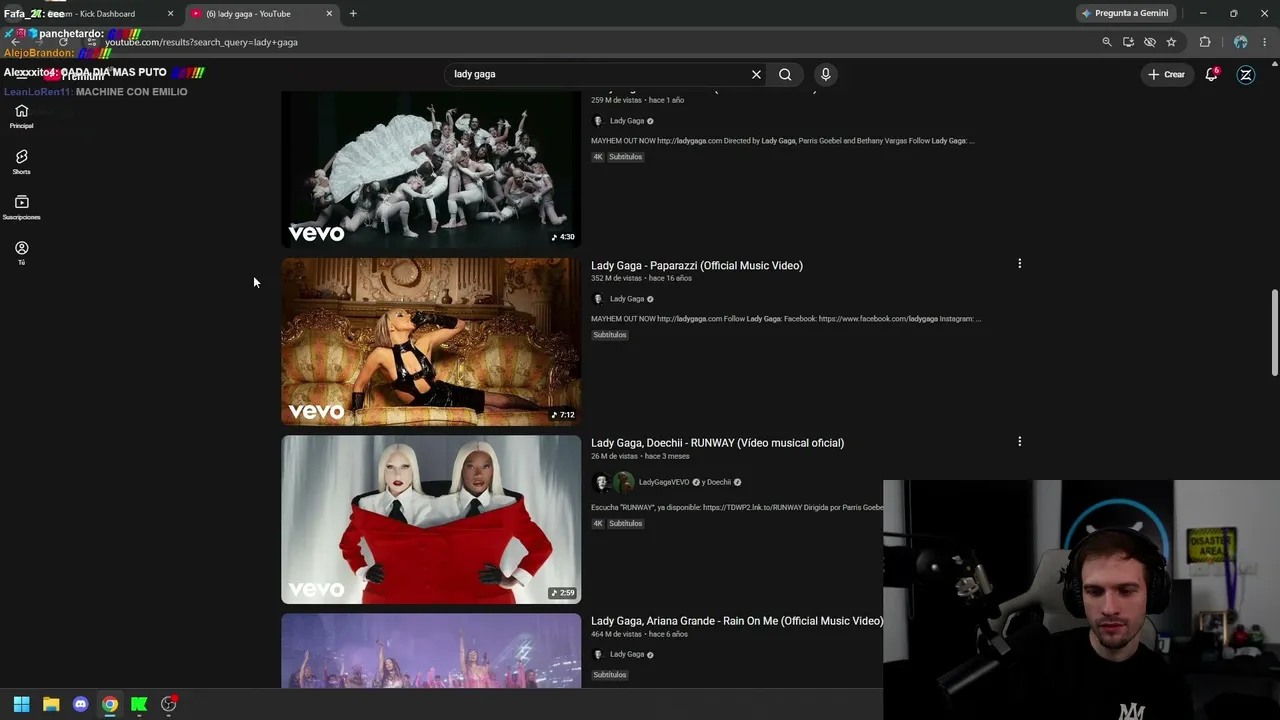Open Lady Gaga channel under Rain On Me

click(x=627, y=654)
